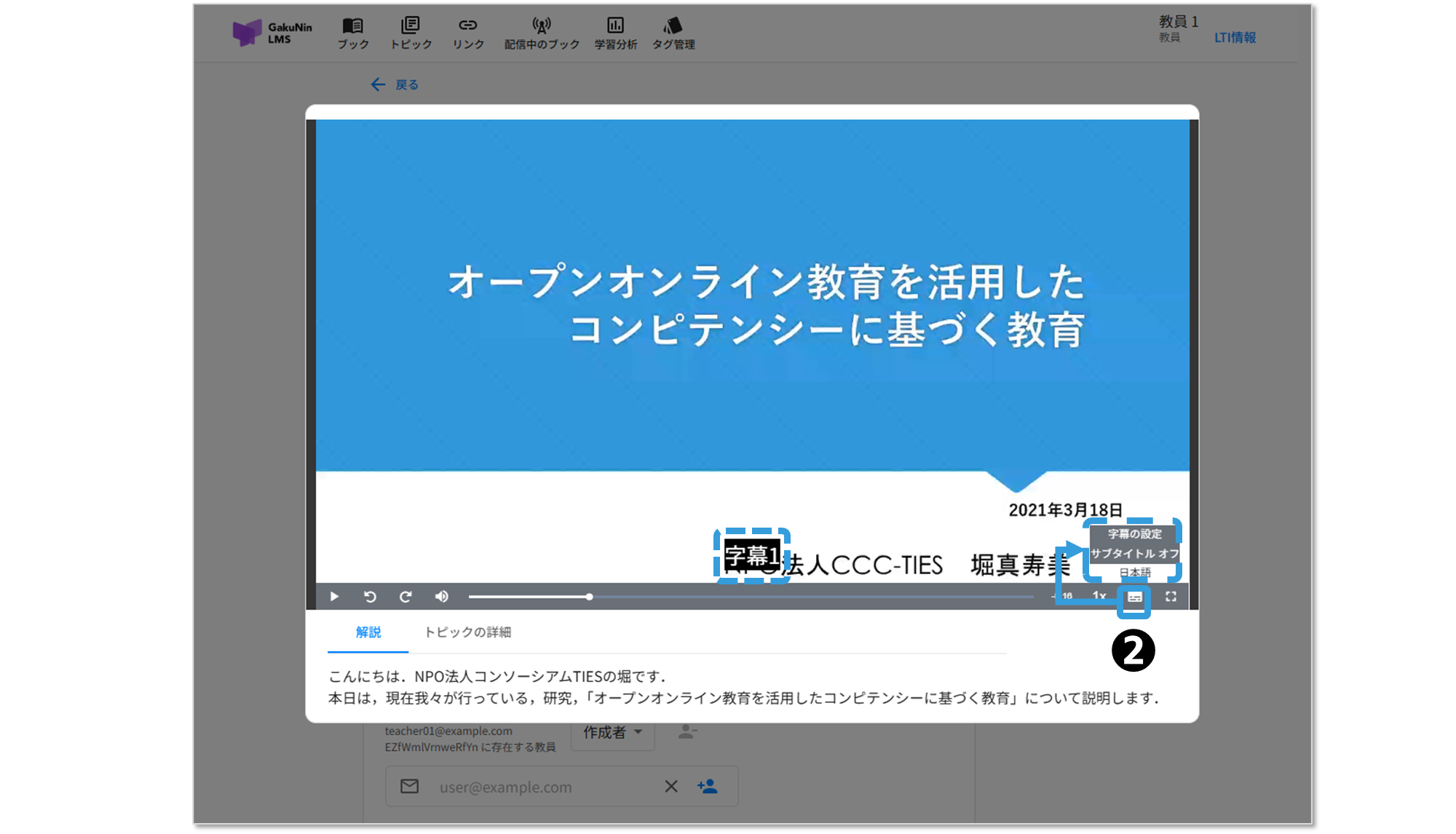Click the 戻る back link

[395, 85]
